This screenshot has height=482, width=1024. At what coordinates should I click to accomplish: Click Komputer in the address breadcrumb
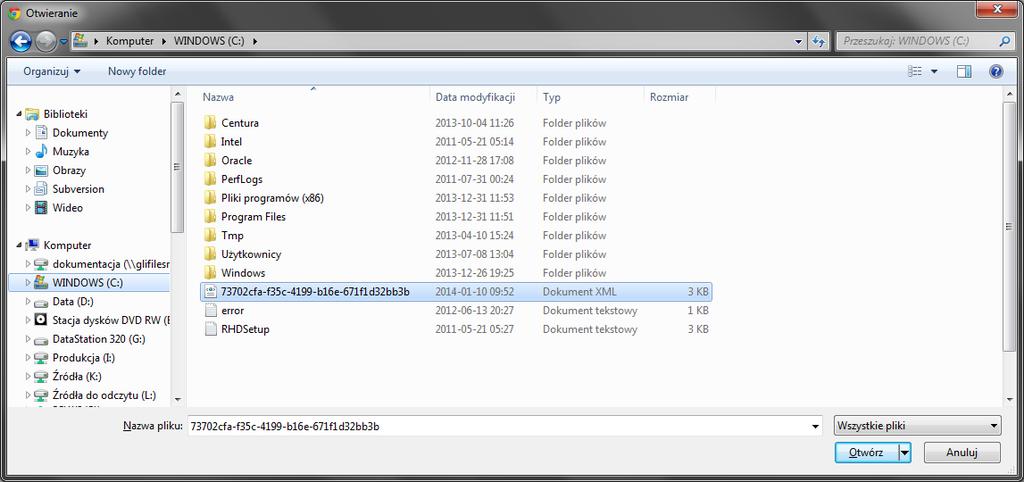pyautogui.click(x=130, y=40)
